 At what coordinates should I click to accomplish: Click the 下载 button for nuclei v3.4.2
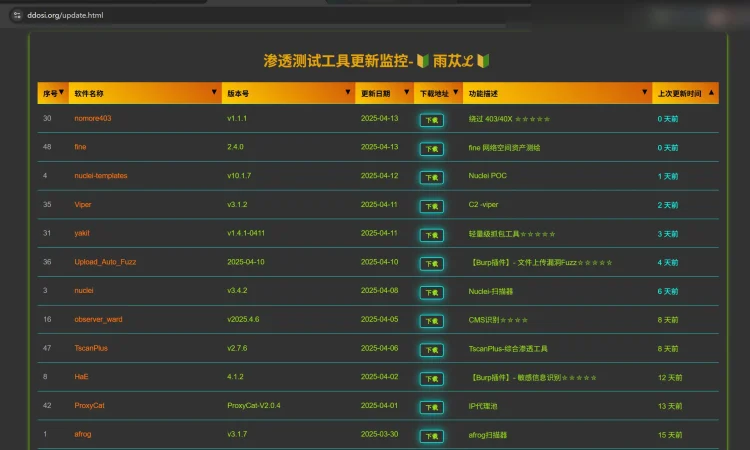(431, 292)
